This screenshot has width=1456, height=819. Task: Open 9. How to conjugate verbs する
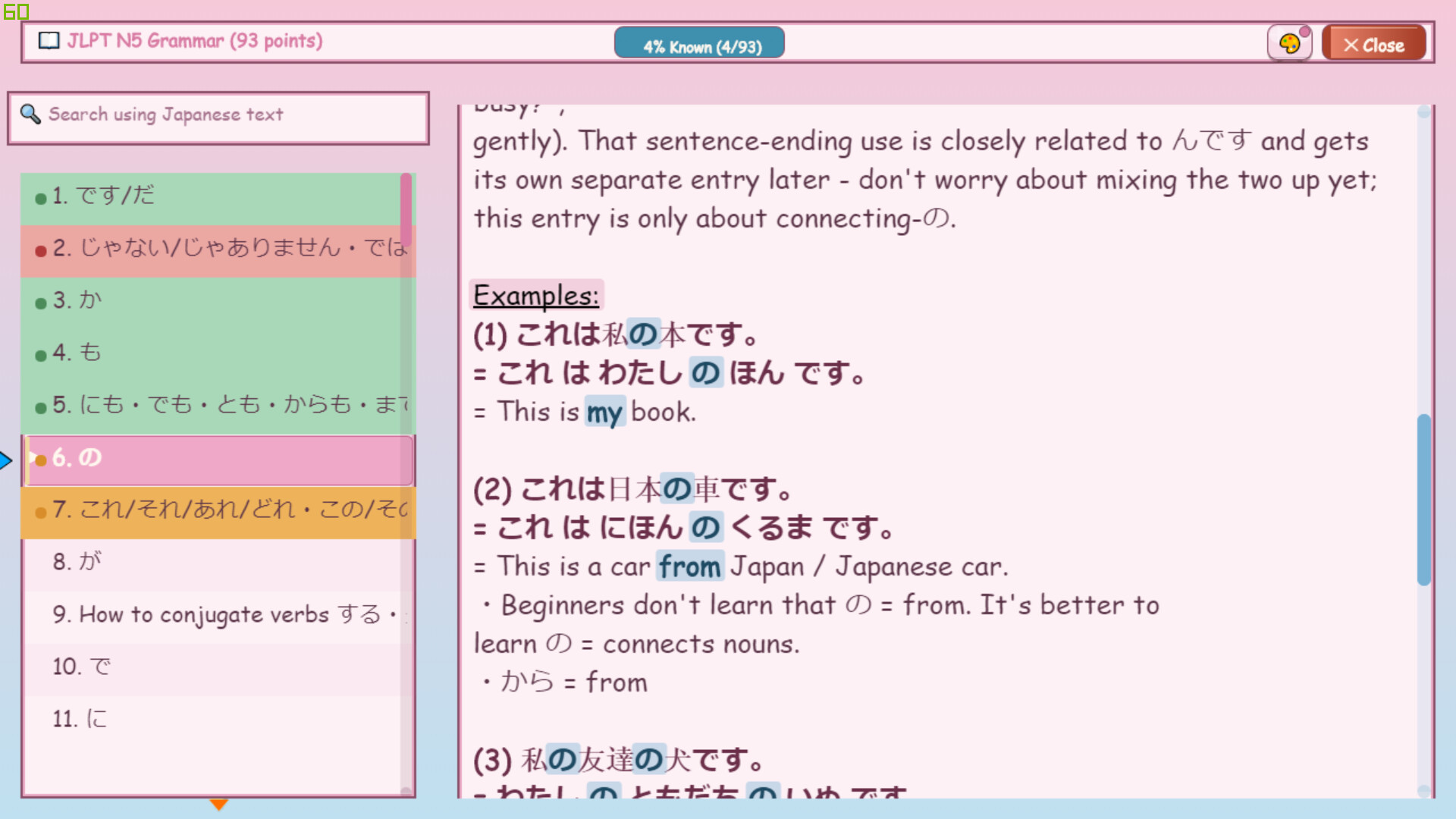pos(218,617)
